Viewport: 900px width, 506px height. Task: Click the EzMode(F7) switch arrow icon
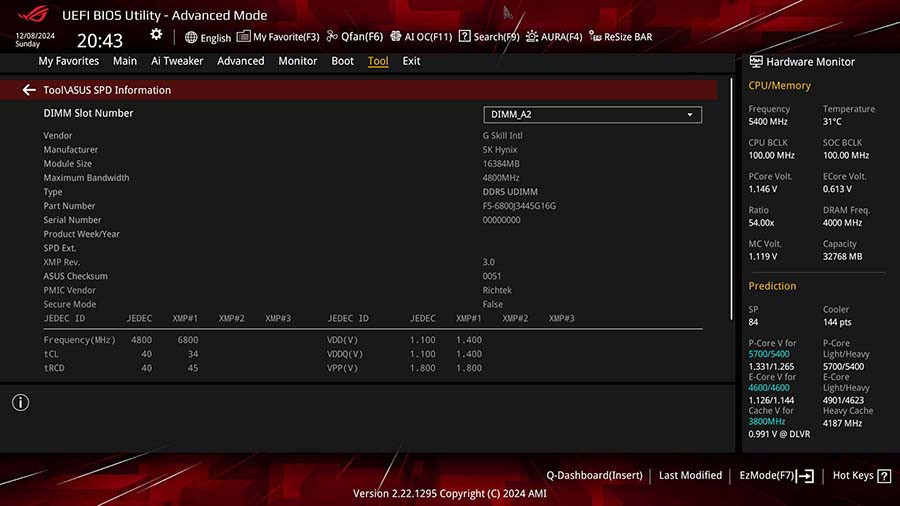tap(805, 476)
